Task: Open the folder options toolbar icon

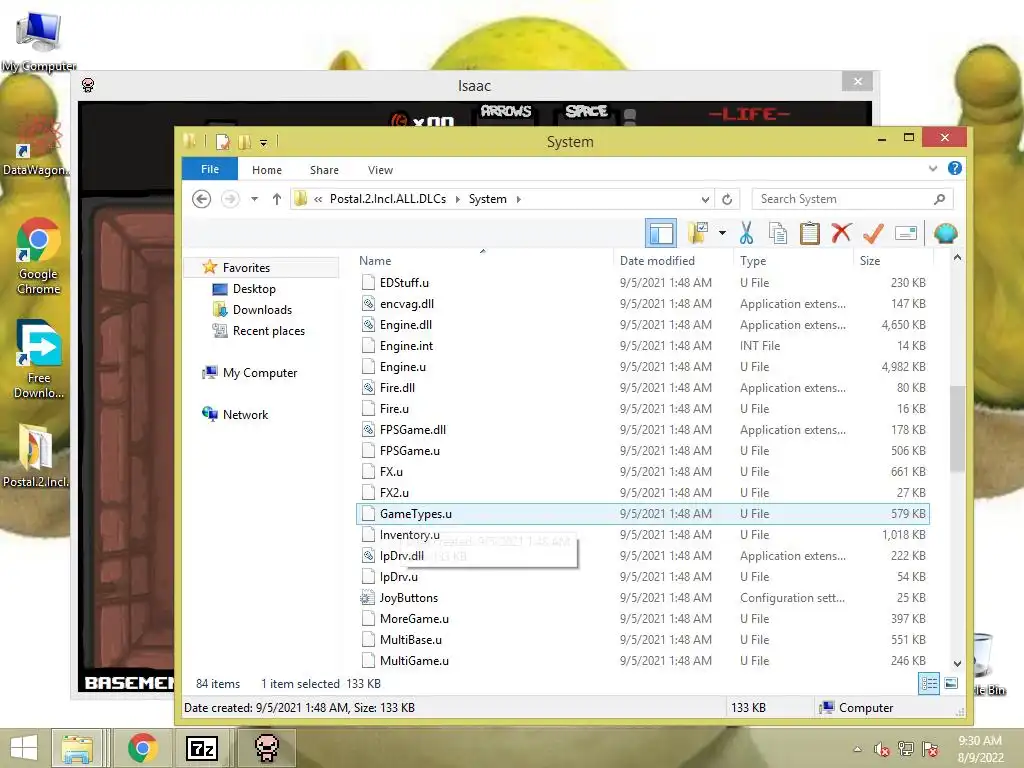Action: [x=697, y=233]
